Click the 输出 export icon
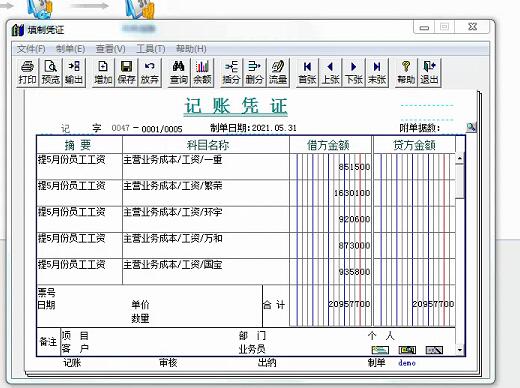Image resolution: width=520 pixels, height=388 pixels. (74, 72)
